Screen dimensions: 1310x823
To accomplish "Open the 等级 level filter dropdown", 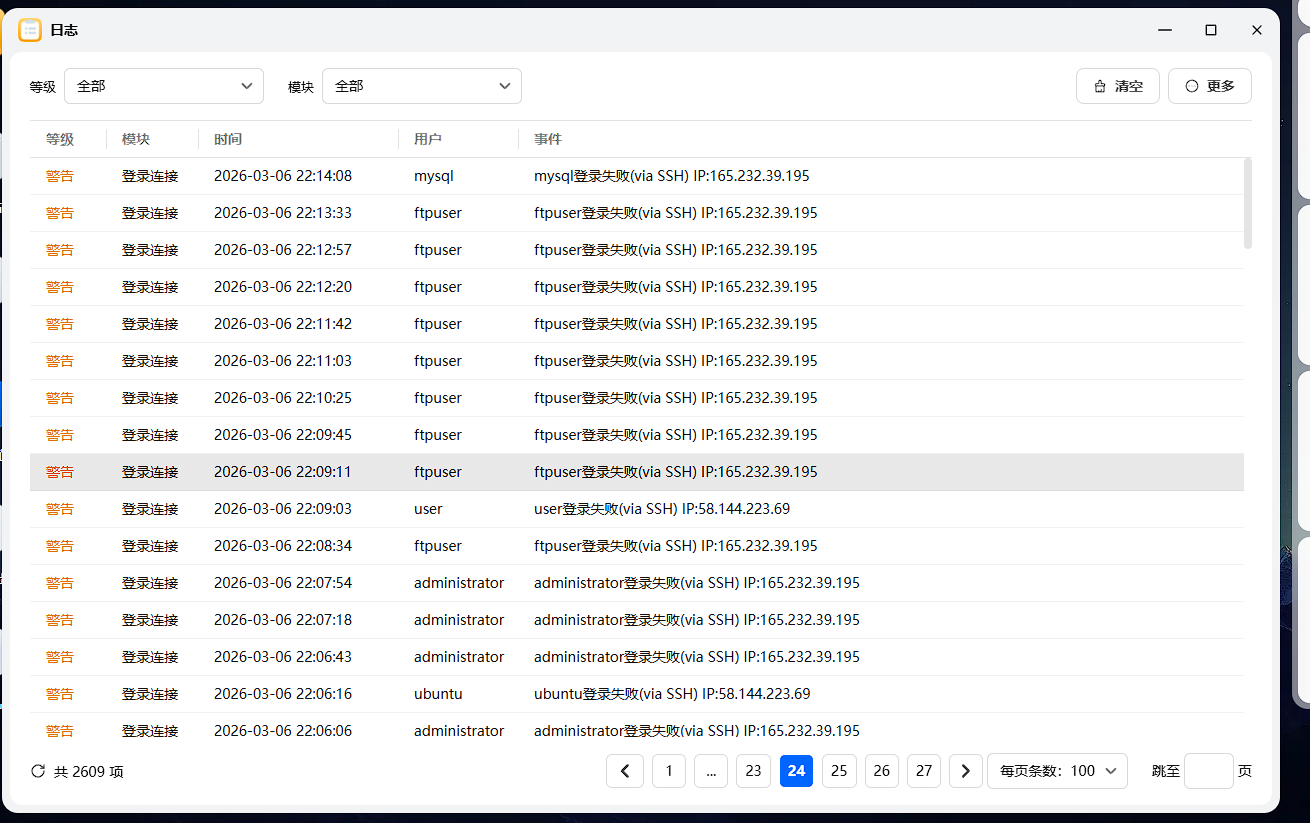I will click(x=163, y=86).
